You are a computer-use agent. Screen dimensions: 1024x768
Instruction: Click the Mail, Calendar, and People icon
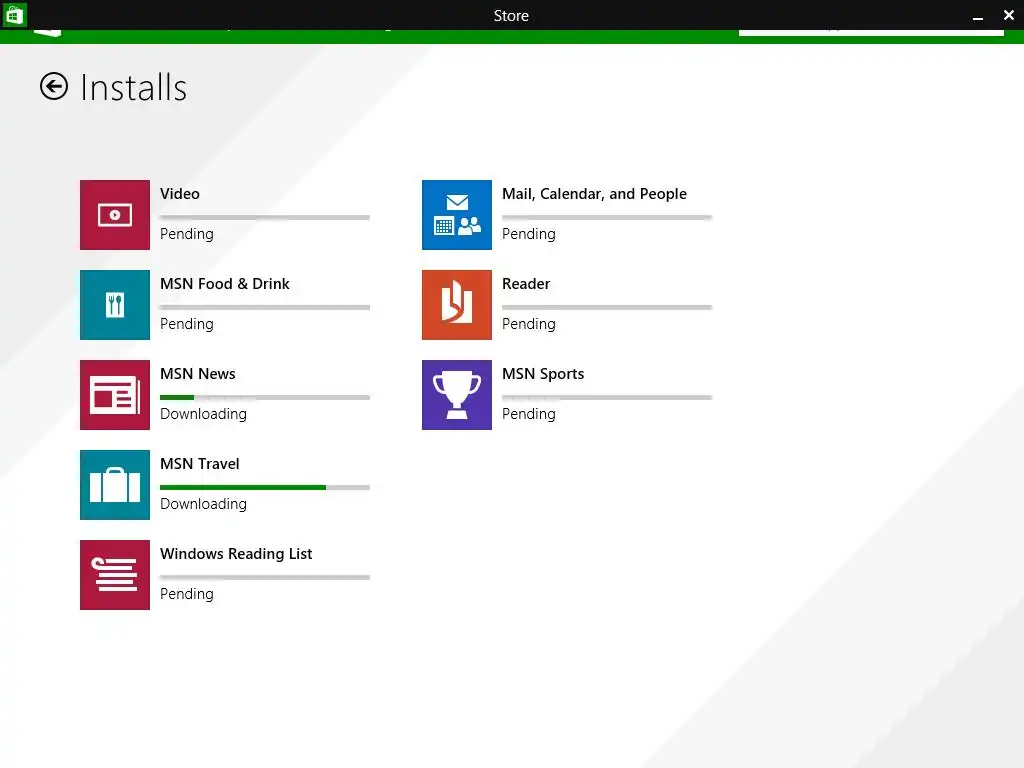457,215
